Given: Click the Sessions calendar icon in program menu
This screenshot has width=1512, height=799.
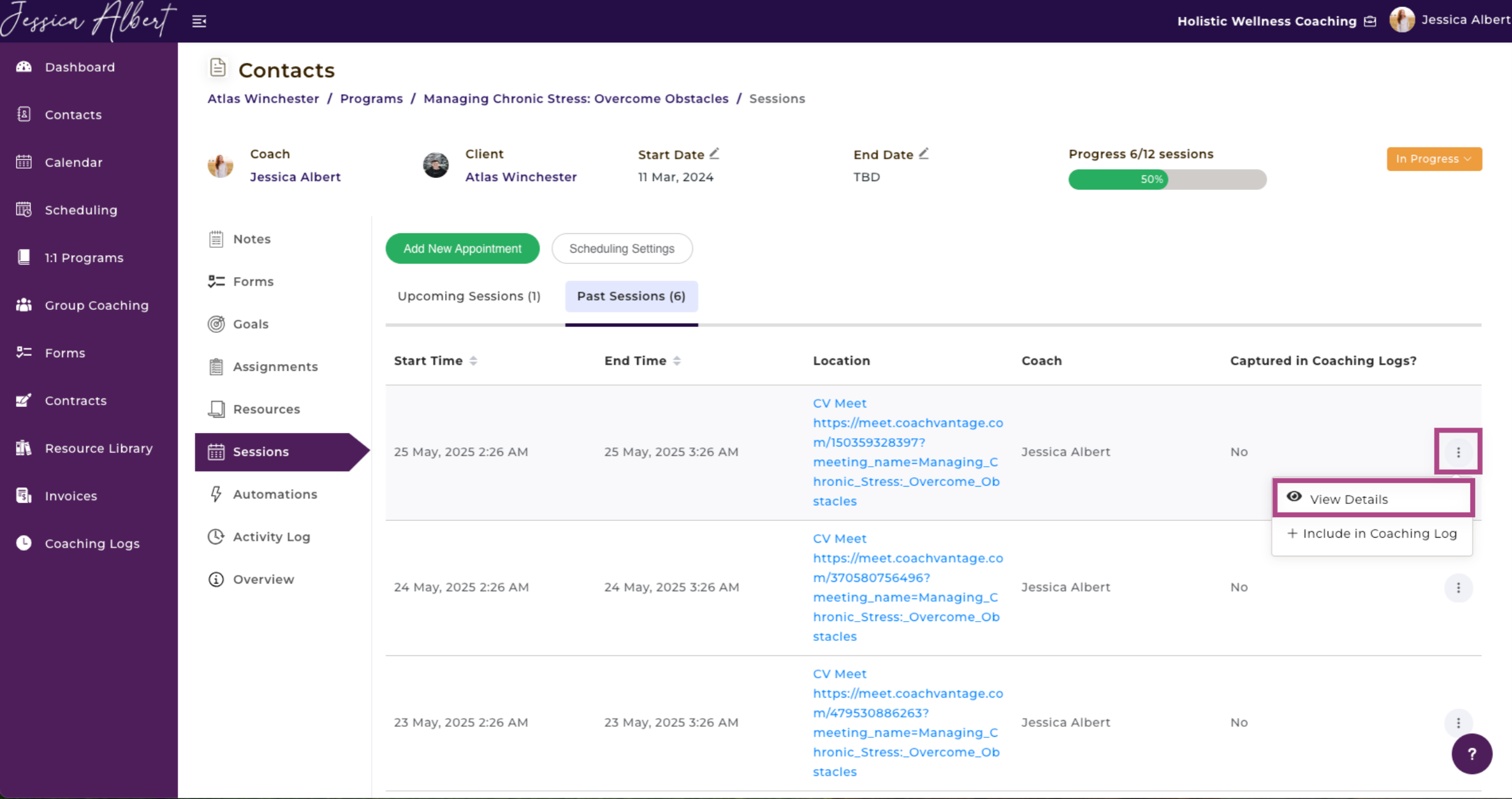Looking at the screenshot, I should (x=216, y=452).
